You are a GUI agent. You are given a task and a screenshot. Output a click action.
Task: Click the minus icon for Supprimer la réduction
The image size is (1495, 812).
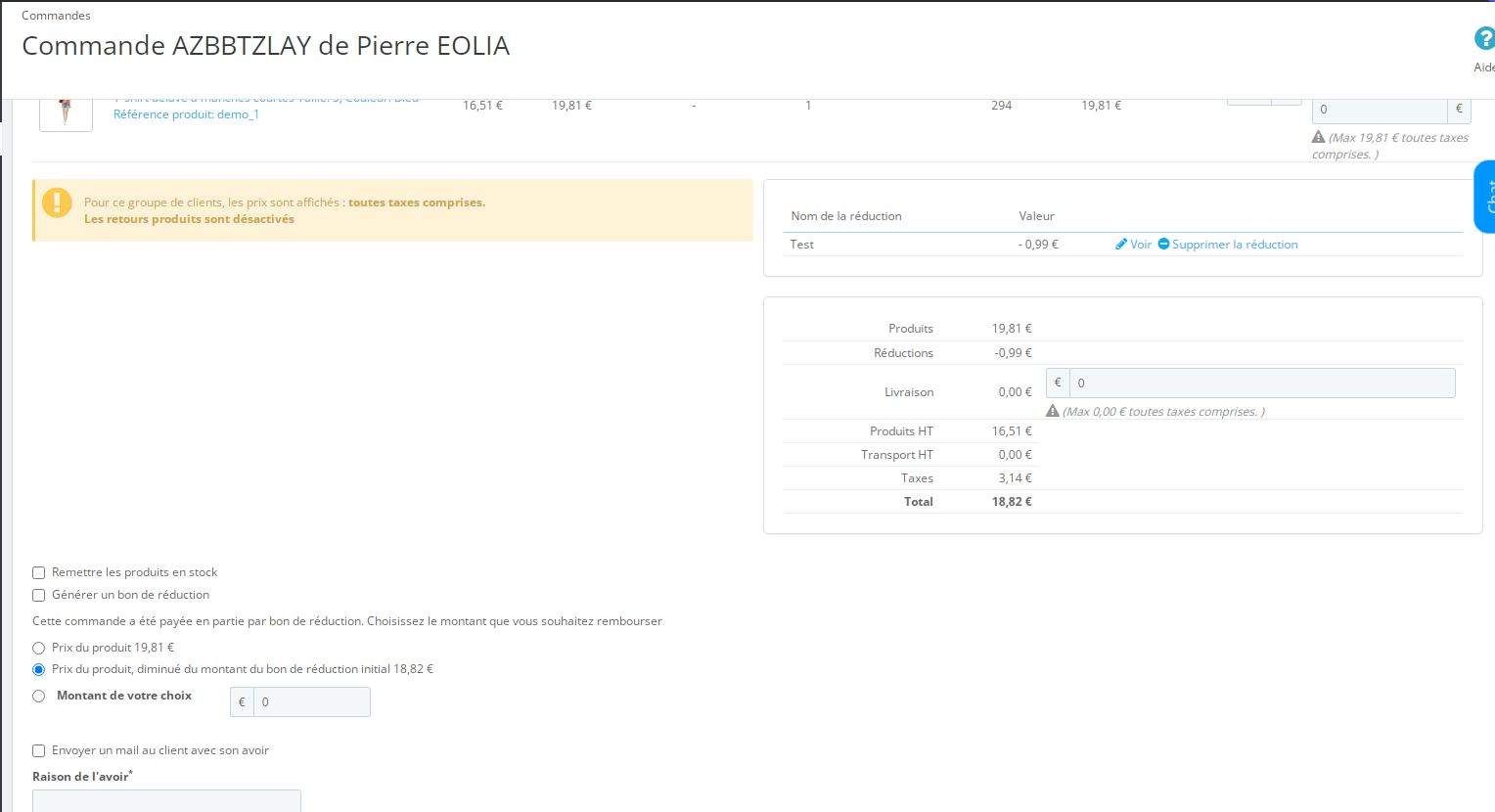coord(1164,245)
